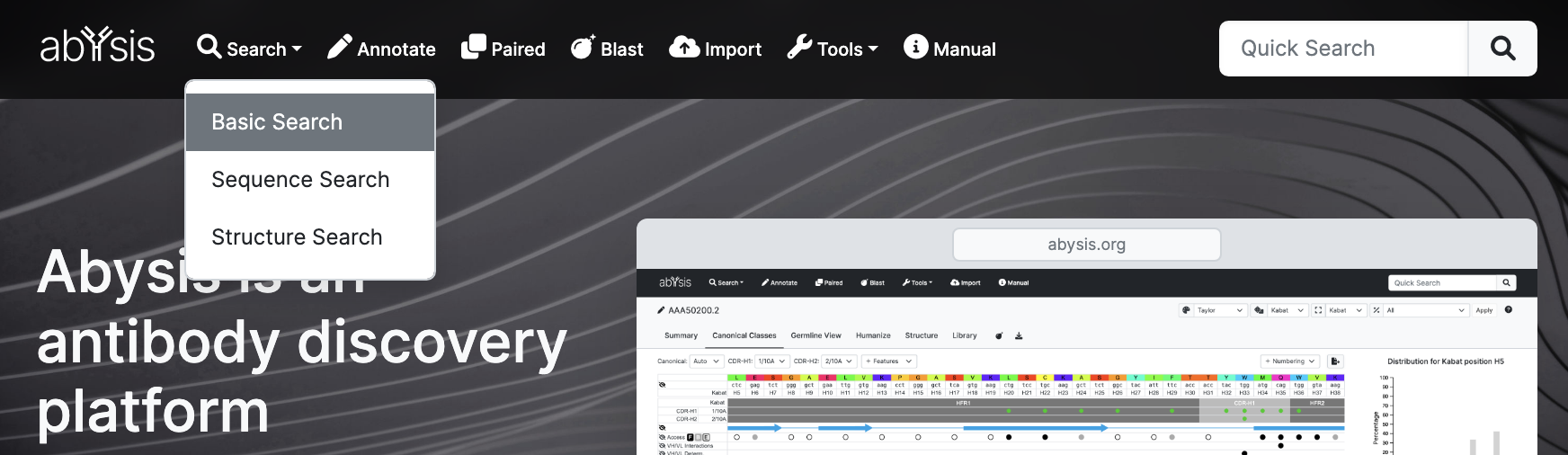Screen dimensions: 1568x455
Task: Switch to the Library tab
Action: pyautogui.click(x=965, y=335)
